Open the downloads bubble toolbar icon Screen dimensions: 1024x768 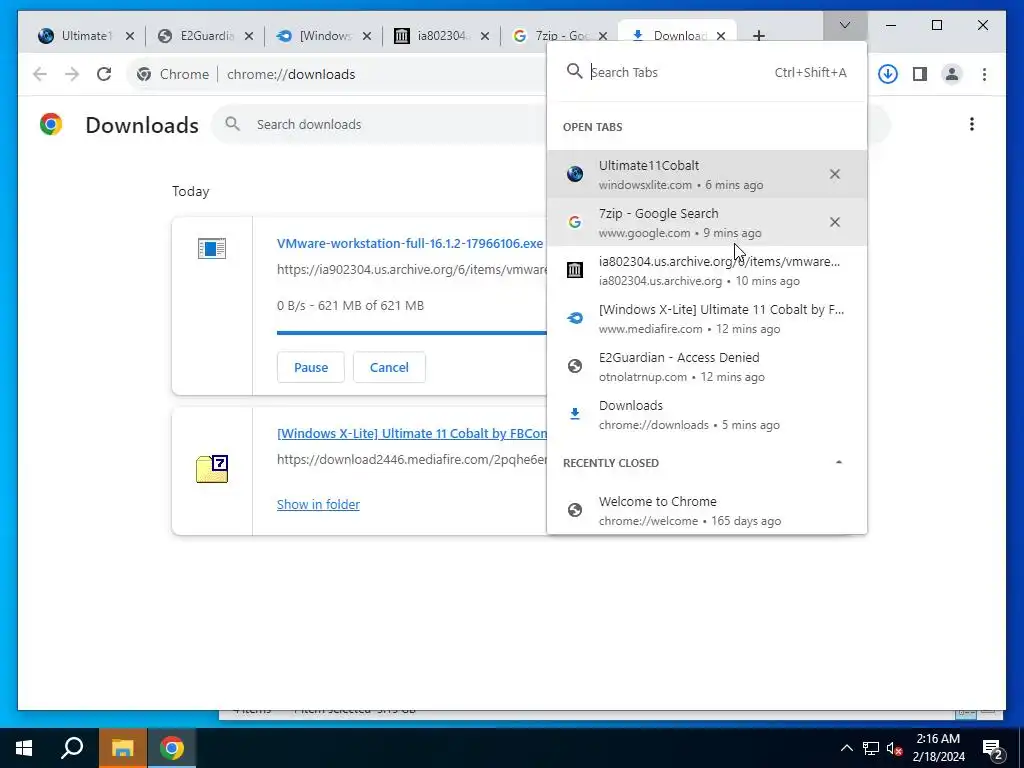888,74
